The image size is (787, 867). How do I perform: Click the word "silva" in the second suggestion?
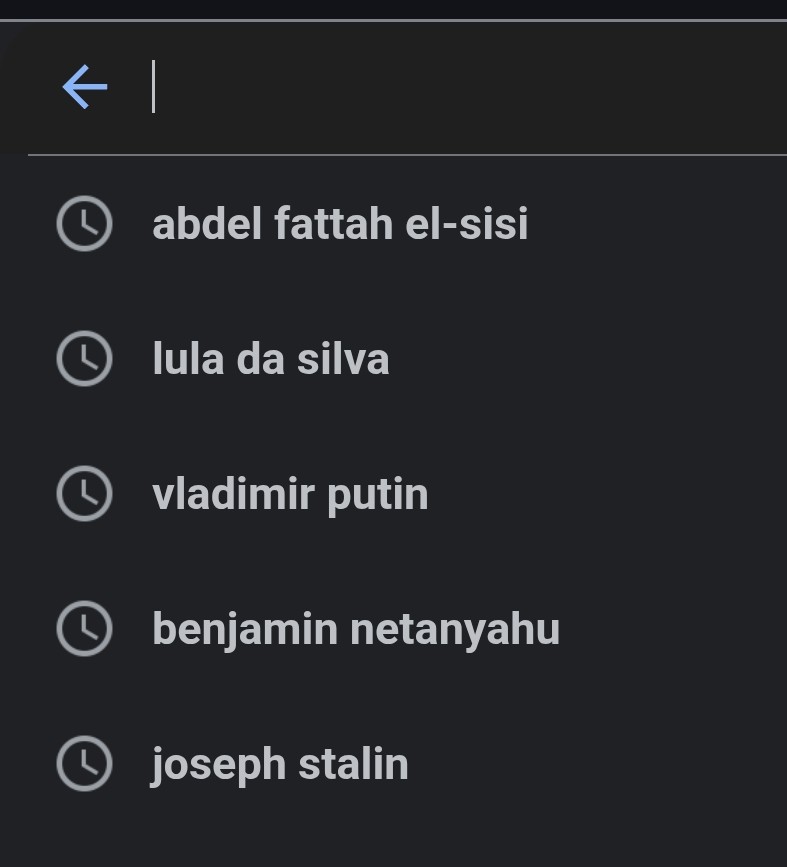coord(343,359)
